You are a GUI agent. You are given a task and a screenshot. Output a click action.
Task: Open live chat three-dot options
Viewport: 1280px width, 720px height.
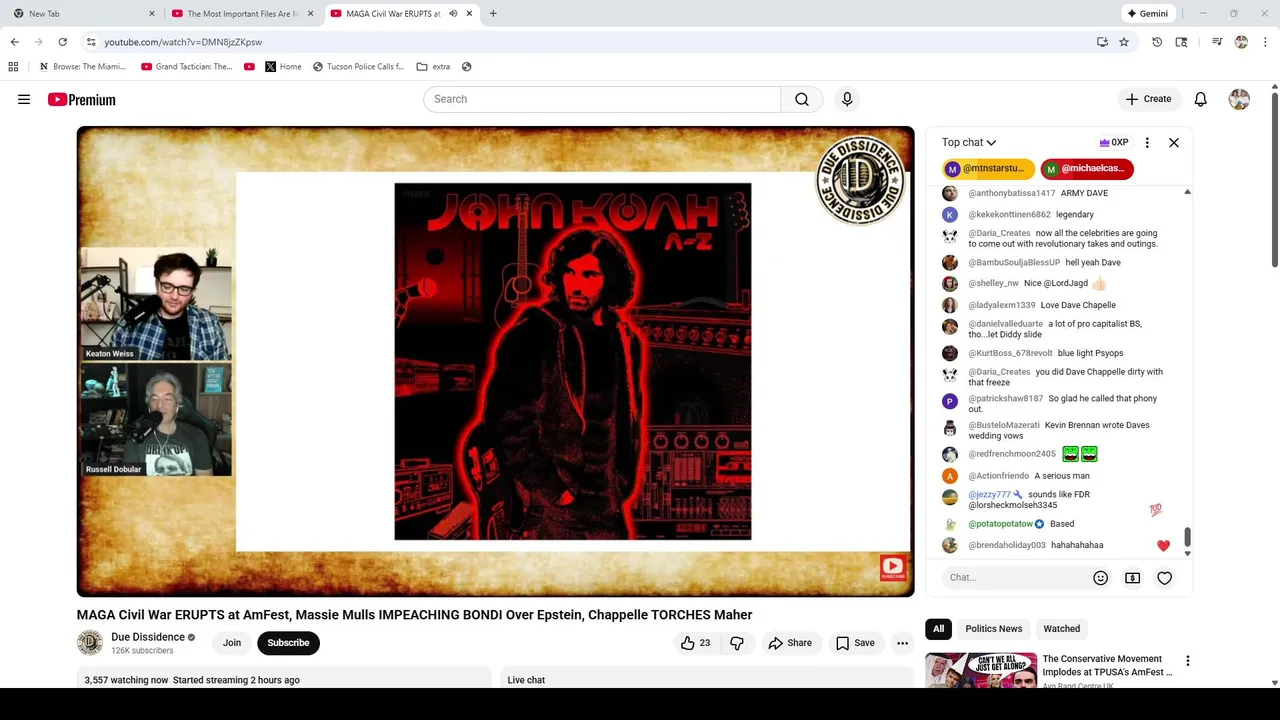(1147, 143)
